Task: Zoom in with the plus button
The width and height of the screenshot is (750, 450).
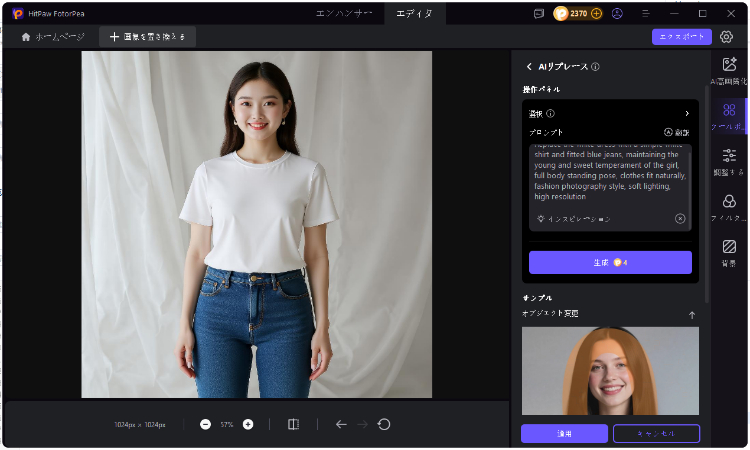Action: click(x=248, y=424)
